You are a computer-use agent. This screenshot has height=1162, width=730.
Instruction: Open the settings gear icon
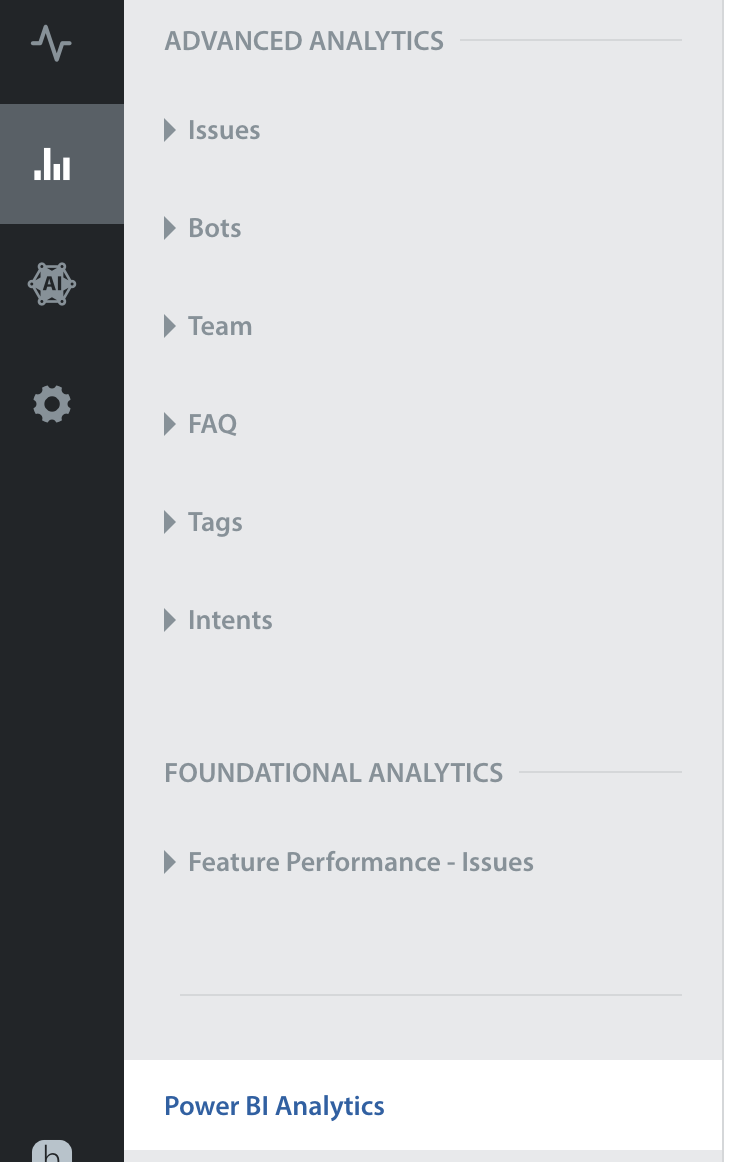point(52,404)
